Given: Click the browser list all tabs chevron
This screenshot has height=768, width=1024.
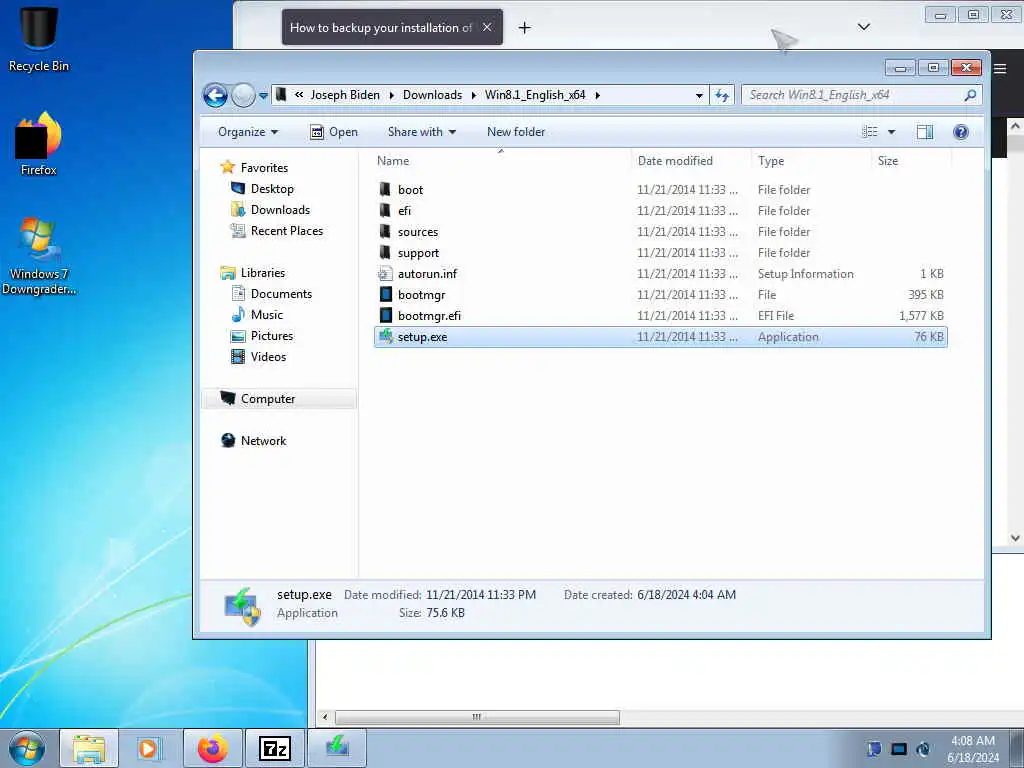Looking at the screenshot, I should (x=863, y=27).
